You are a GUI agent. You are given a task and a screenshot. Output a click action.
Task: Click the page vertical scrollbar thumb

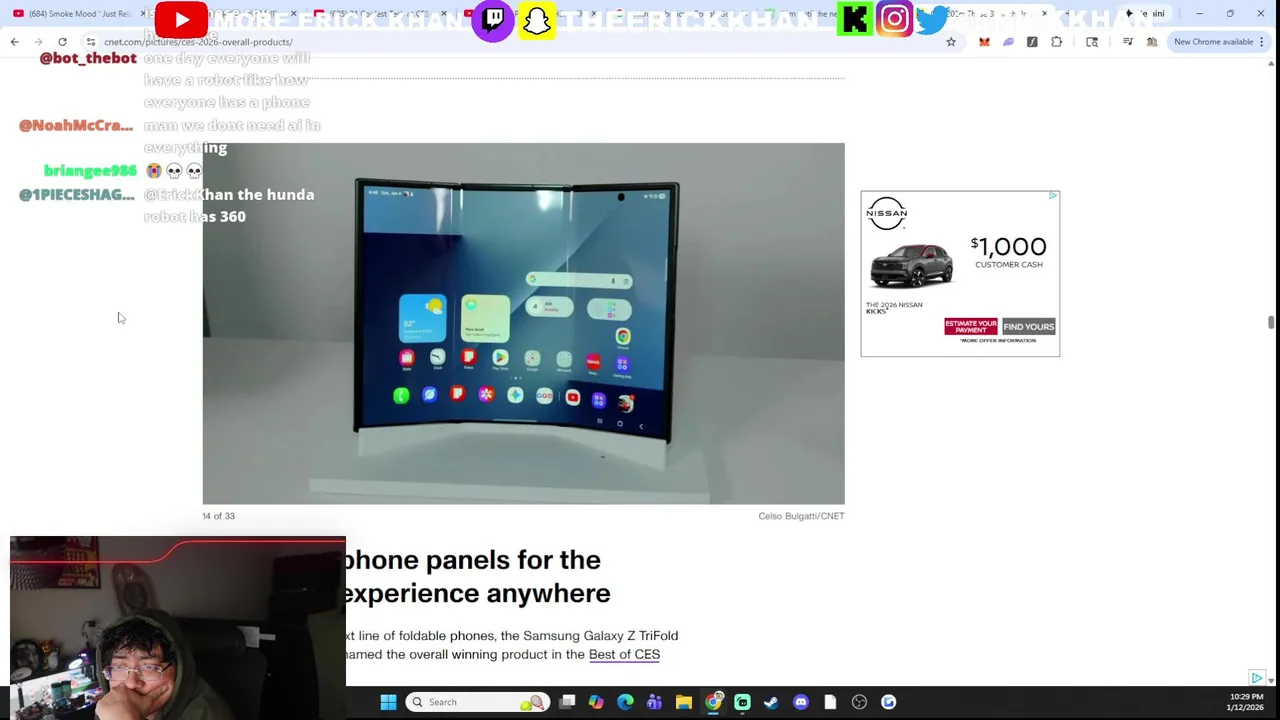[1271, 321]
